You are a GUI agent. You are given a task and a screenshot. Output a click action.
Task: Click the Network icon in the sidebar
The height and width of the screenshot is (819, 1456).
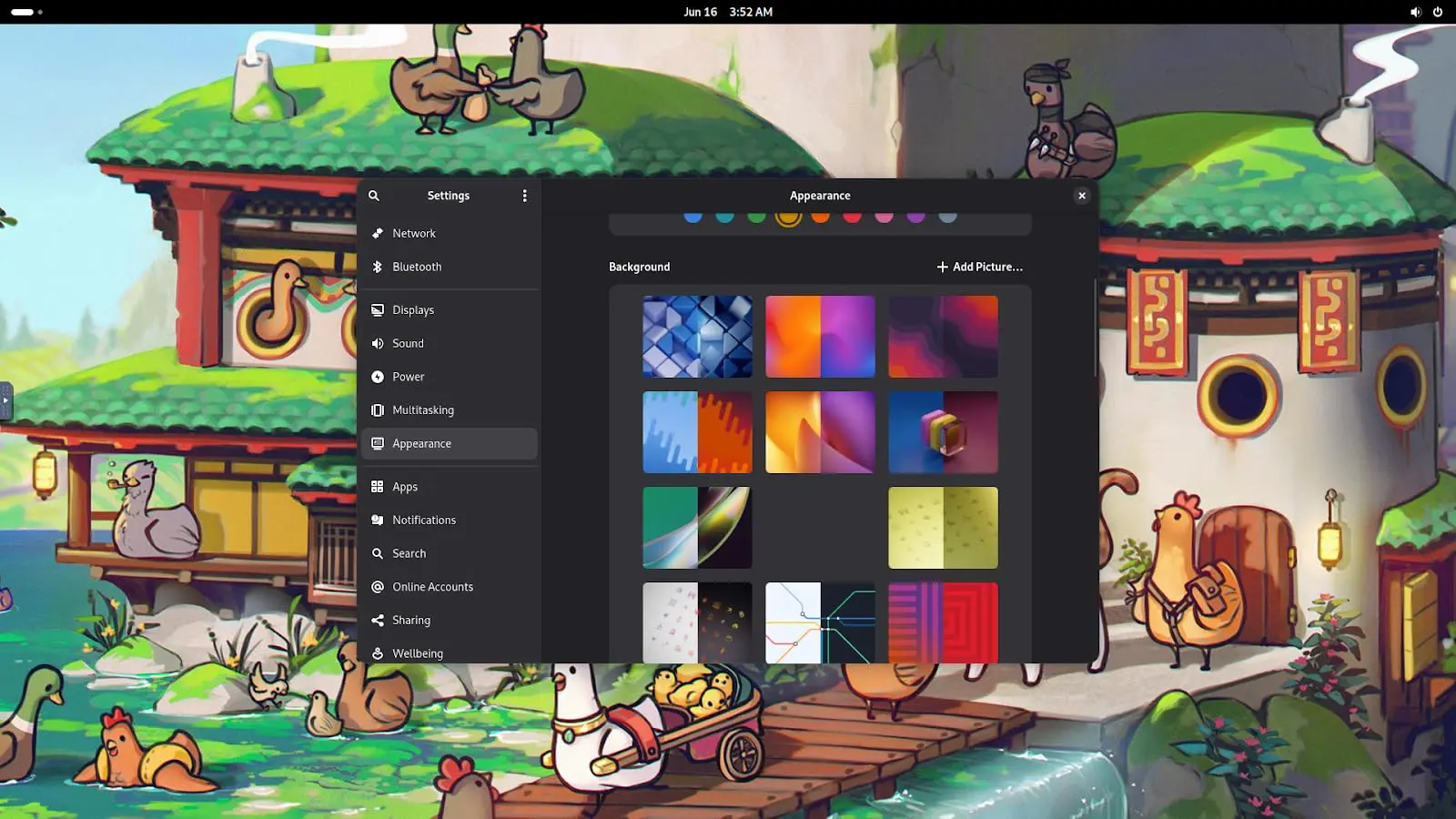(x=378, y=234)
